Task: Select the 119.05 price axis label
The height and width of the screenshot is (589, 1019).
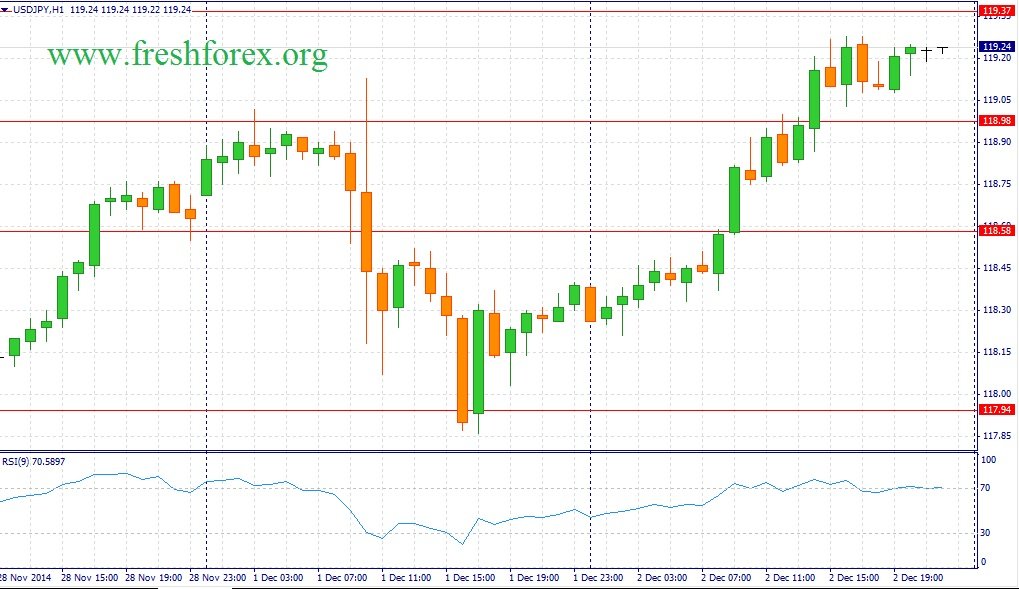Action: click(x=996, y=100)
